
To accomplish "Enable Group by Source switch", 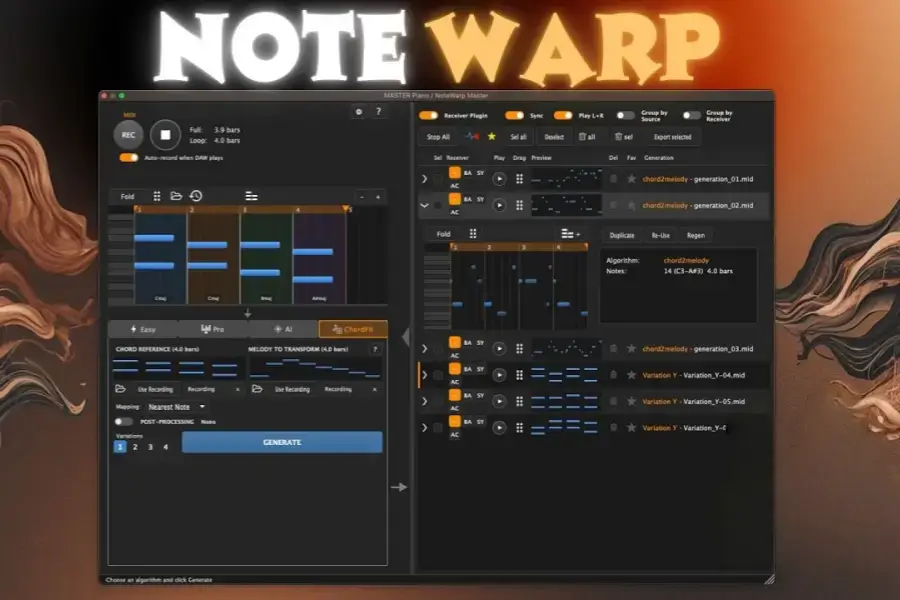I will (626, 115).
